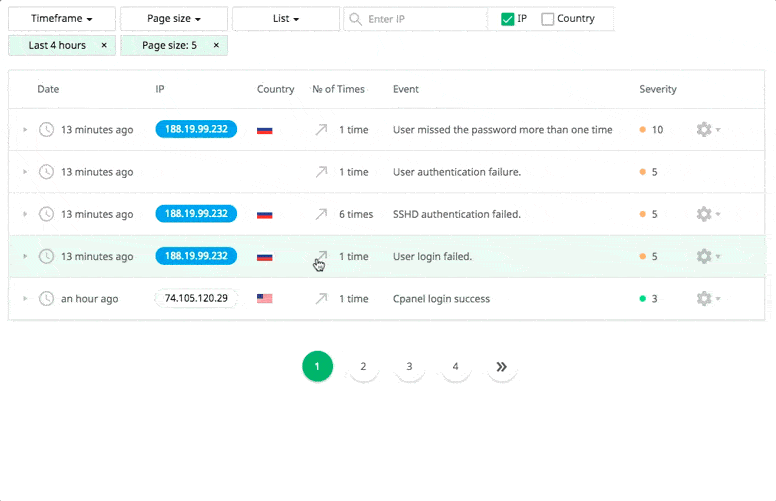Screen dimensions: 776x501
Task: Click IP 74.105.120.29 badge
Action: click(196, 299)
